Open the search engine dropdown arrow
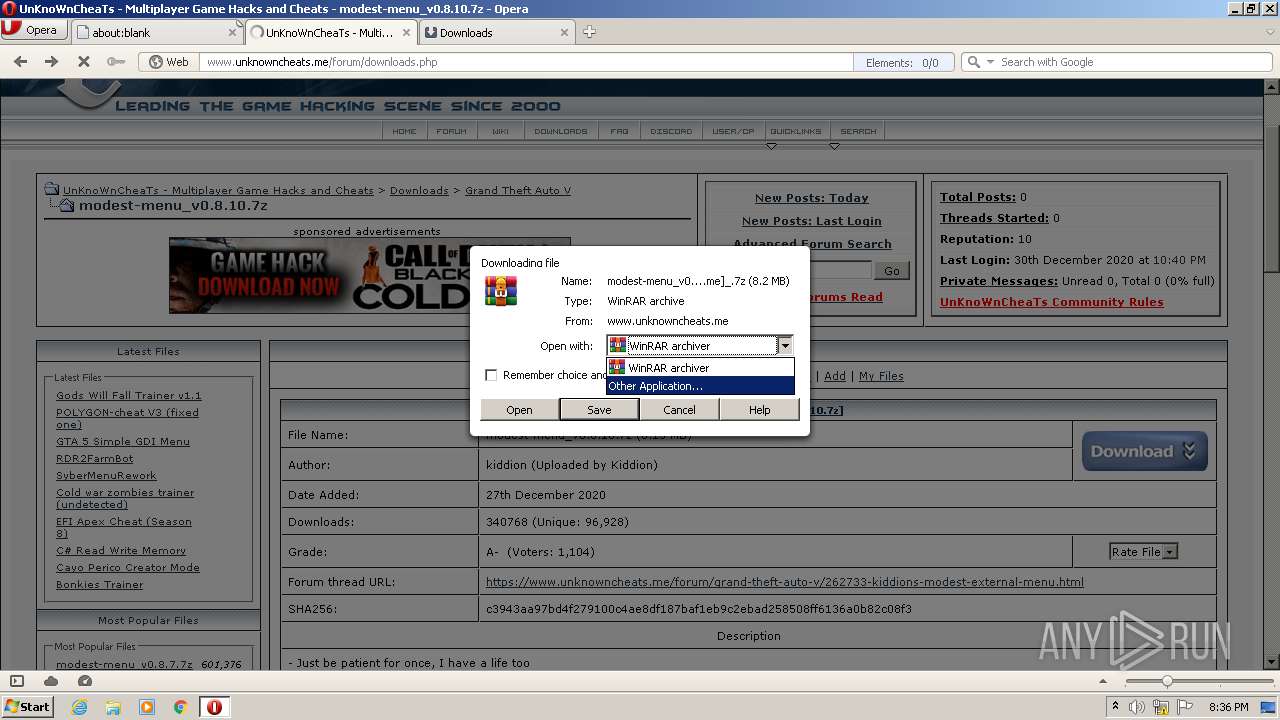 (x=990, y=62)
